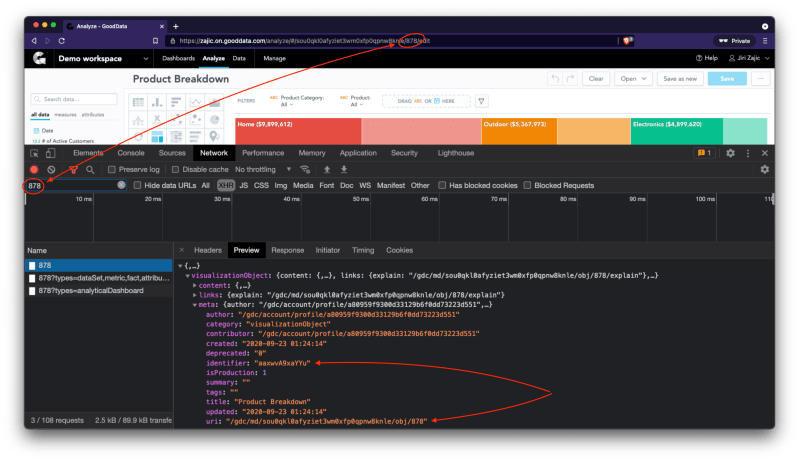Collapse the meta JSON node
The height and width of the screenshot is (461, 799).
195,305
